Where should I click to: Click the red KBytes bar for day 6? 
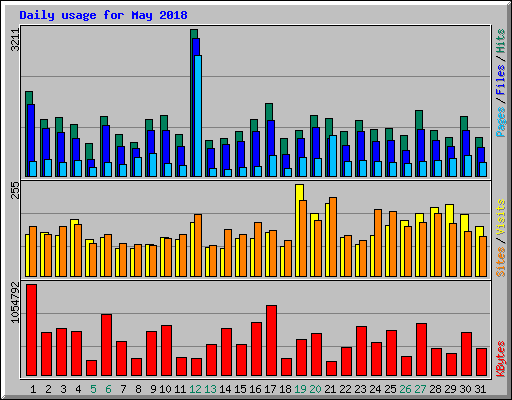coord(106,345)
